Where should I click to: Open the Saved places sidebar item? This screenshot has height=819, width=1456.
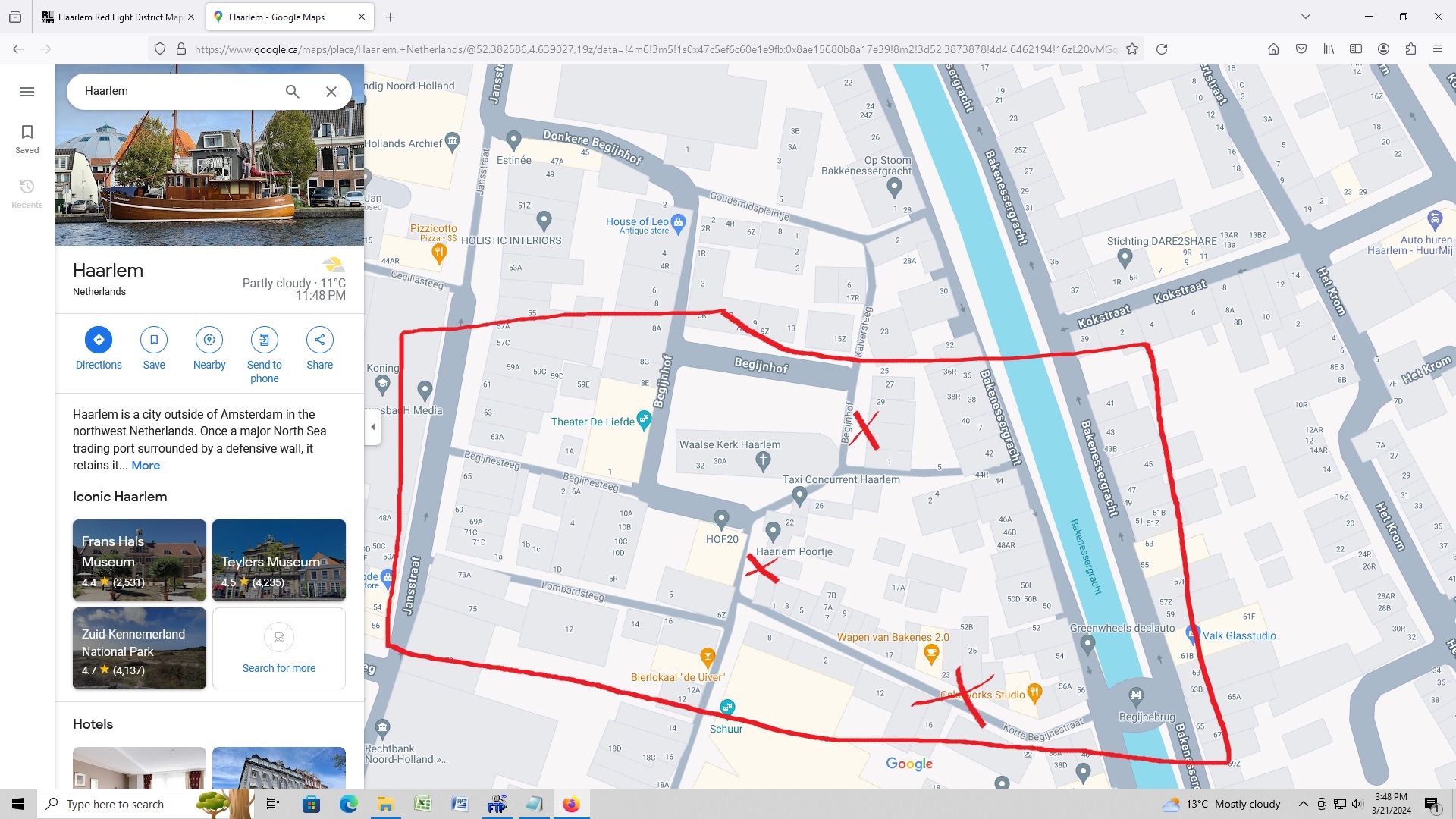(27, 139)
